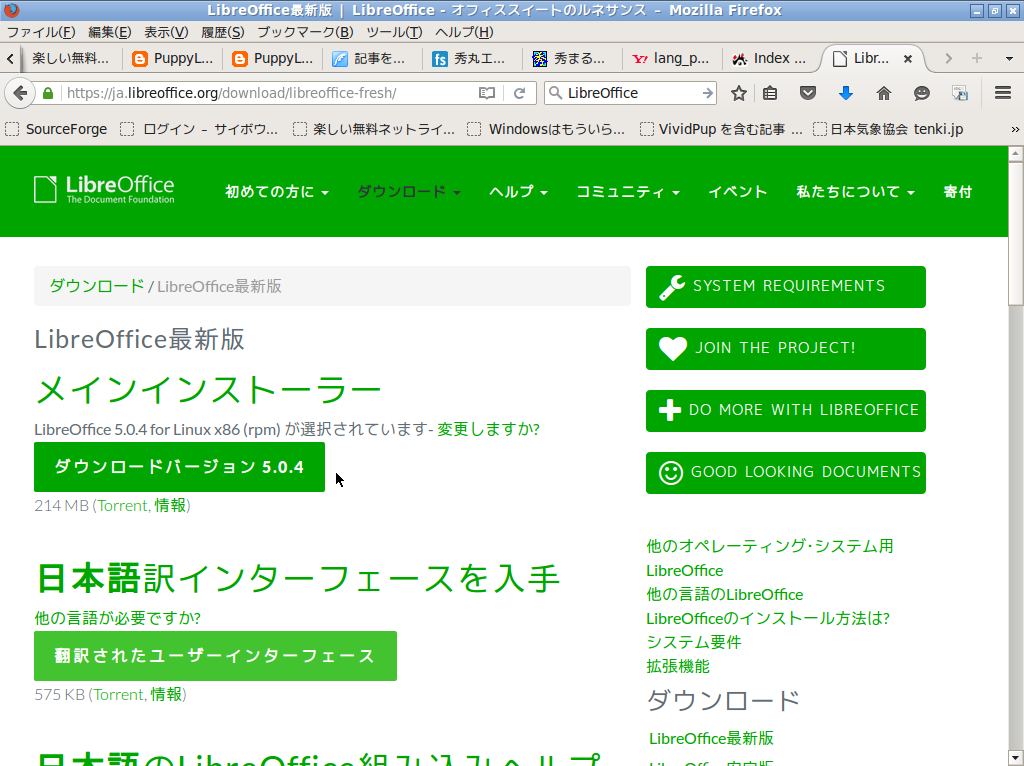Expand the コミュニティ navigation dropdown

pyautogui.click(x=628, y=192)
